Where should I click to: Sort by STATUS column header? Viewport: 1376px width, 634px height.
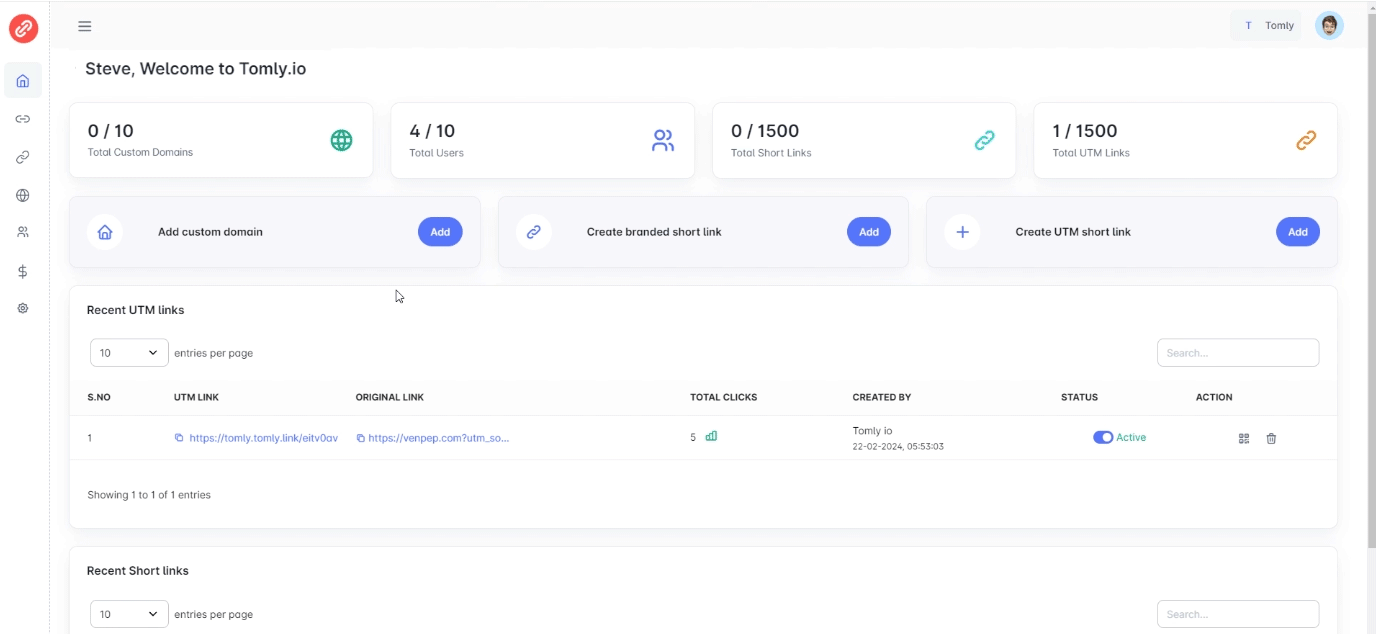coord(1080,397)
